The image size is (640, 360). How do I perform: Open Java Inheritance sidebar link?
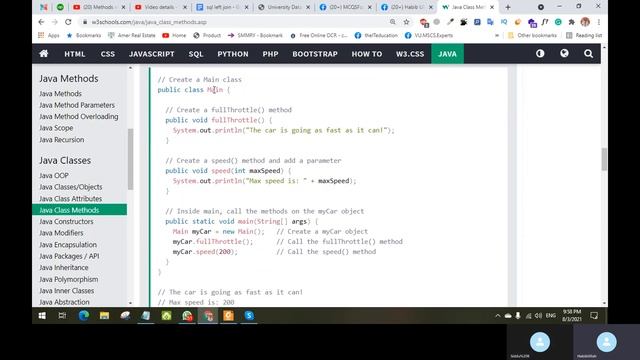coord(64,267)
